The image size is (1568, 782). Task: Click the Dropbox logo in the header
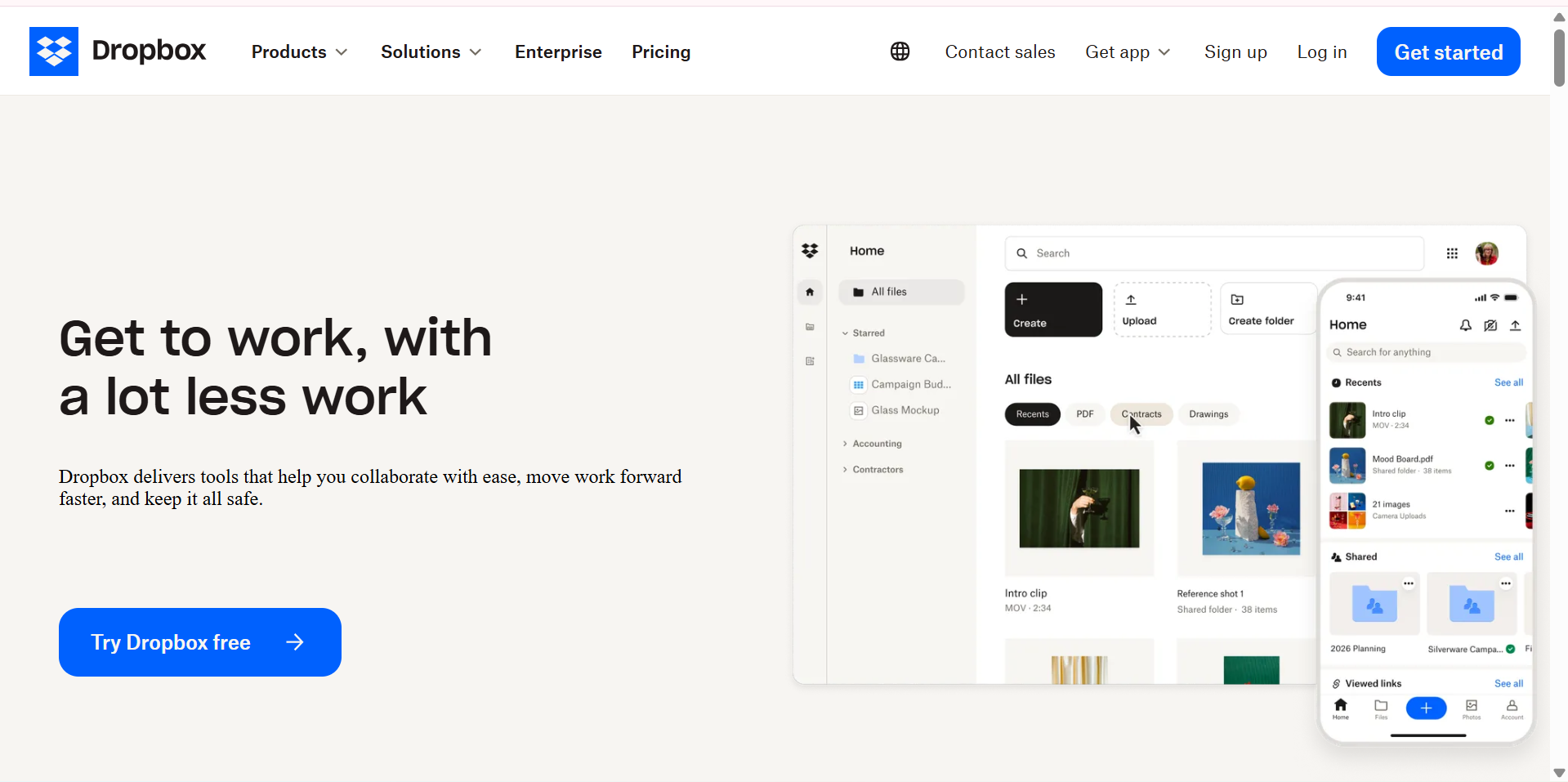point(118,51)
